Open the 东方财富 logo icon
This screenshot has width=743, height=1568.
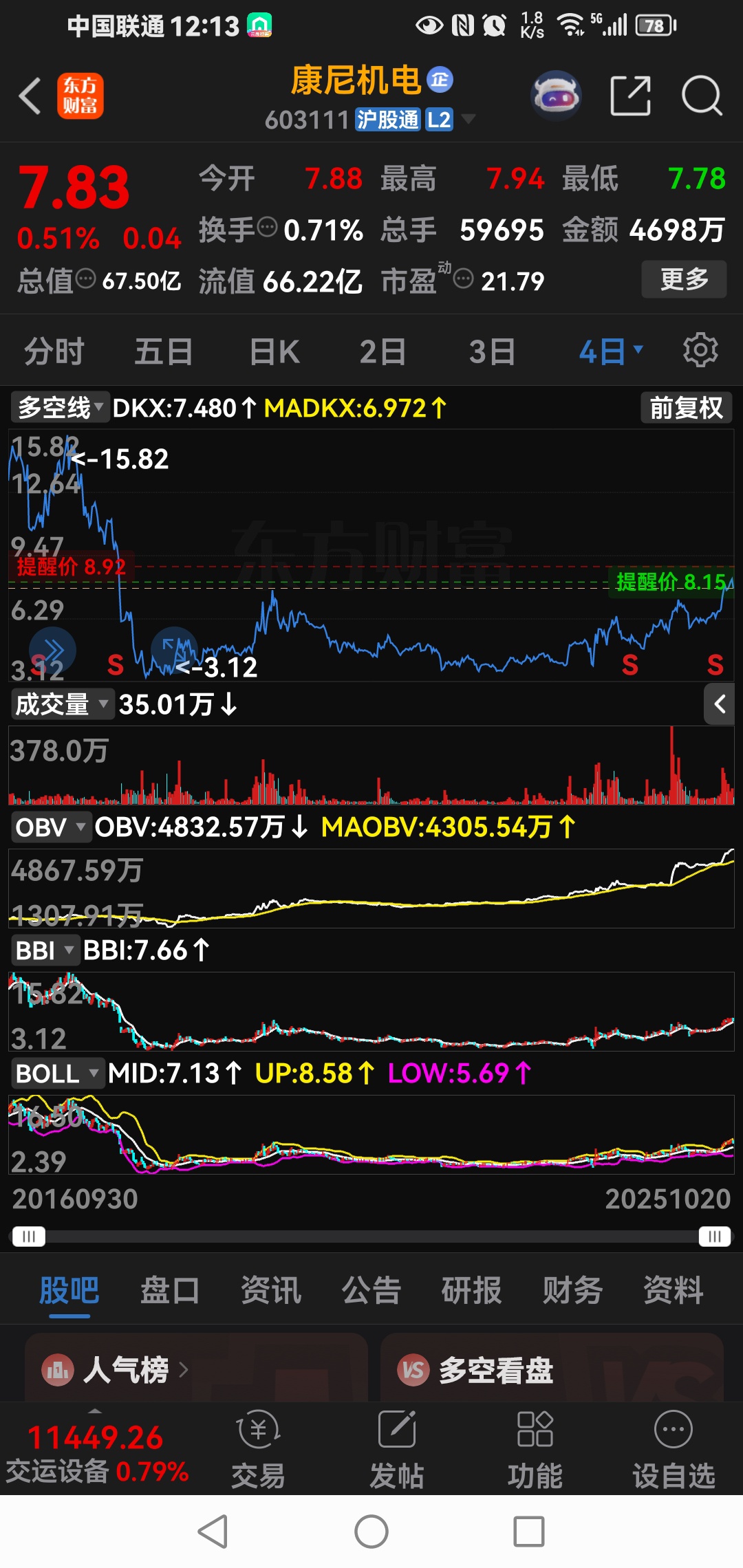(x=80, y=96)
